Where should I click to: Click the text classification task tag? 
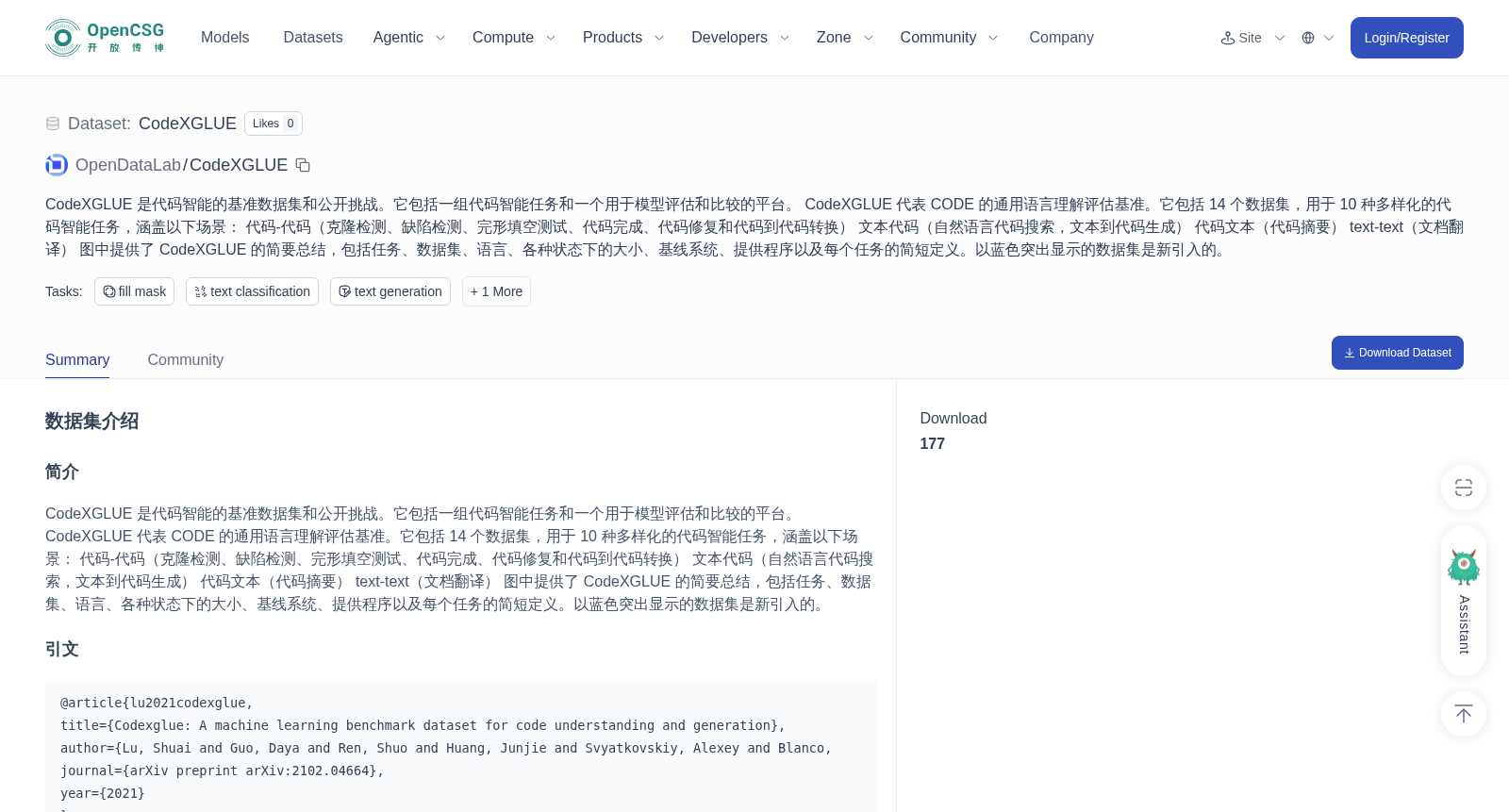pos(252,291)
